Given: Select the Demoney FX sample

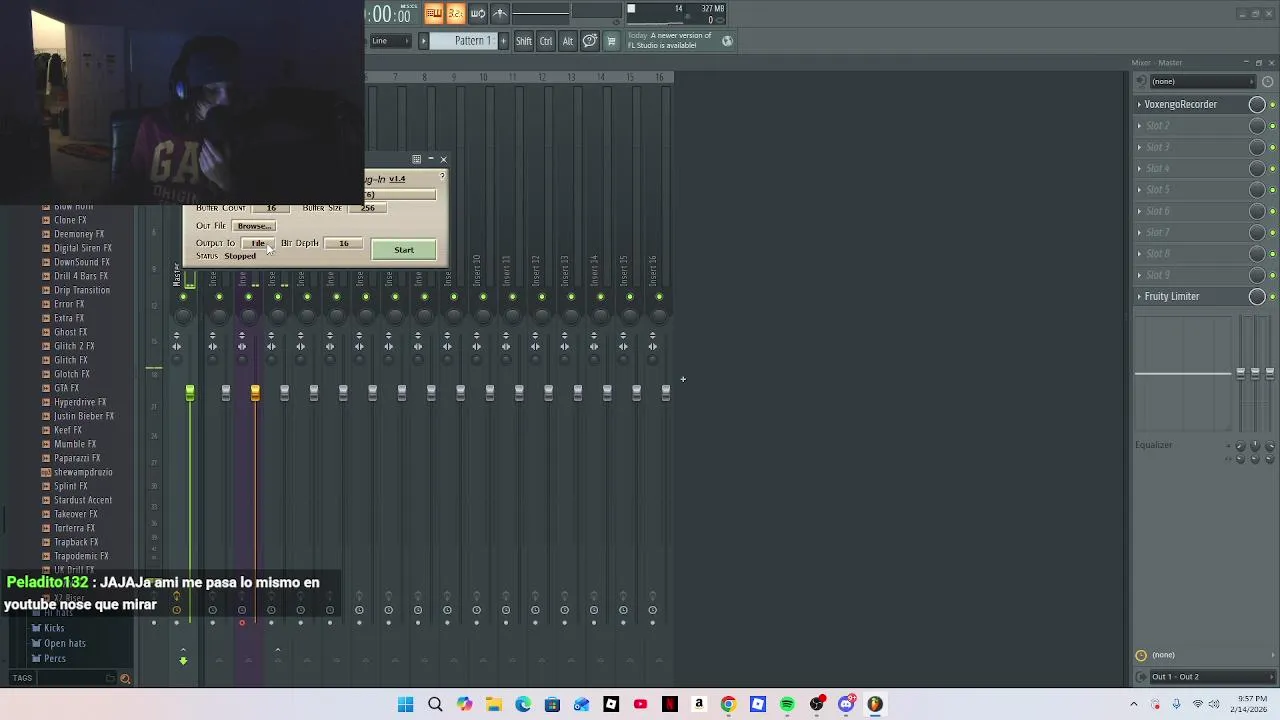Looking at the screenshot, I should [x=79, y=234].
